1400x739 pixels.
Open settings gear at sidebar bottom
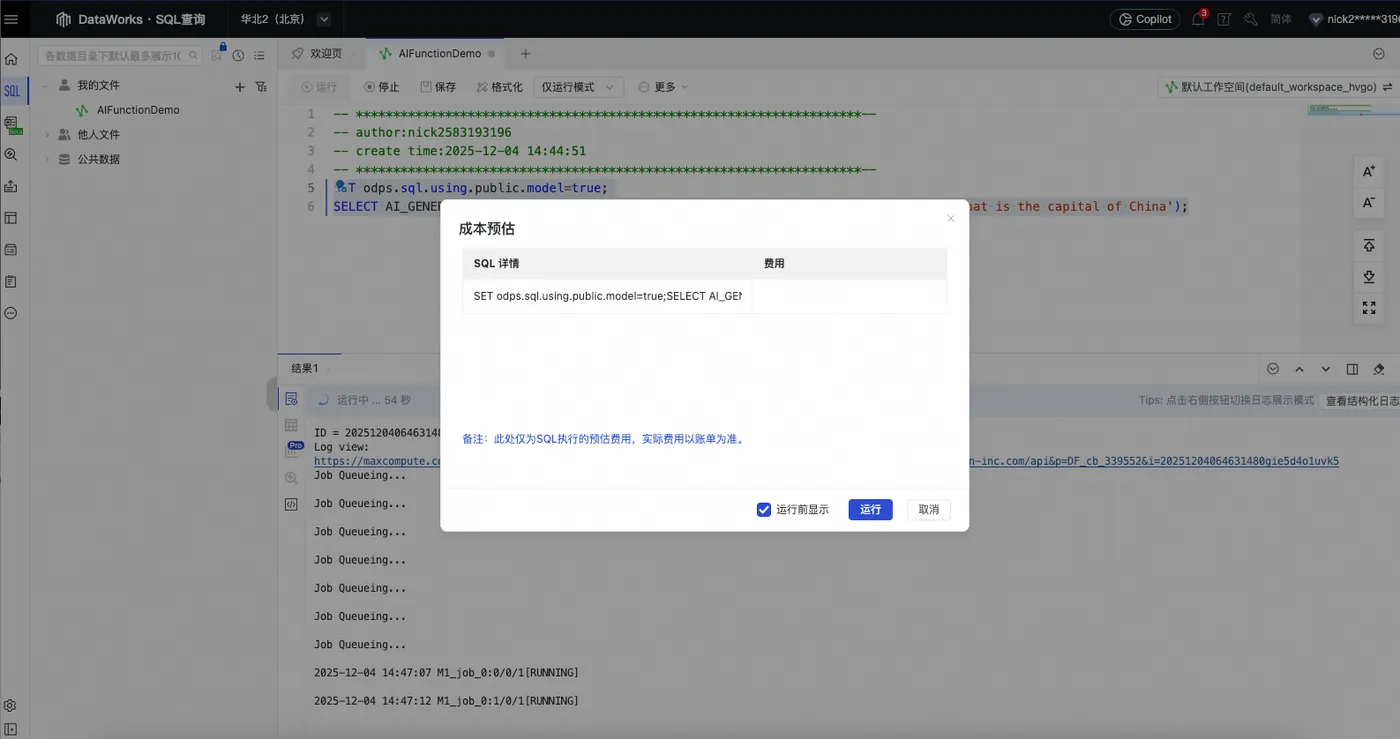tap(11, 705)
